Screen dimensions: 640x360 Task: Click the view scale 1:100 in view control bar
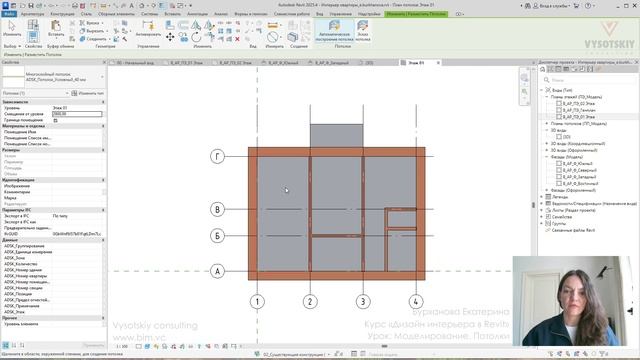pos(122,346)
